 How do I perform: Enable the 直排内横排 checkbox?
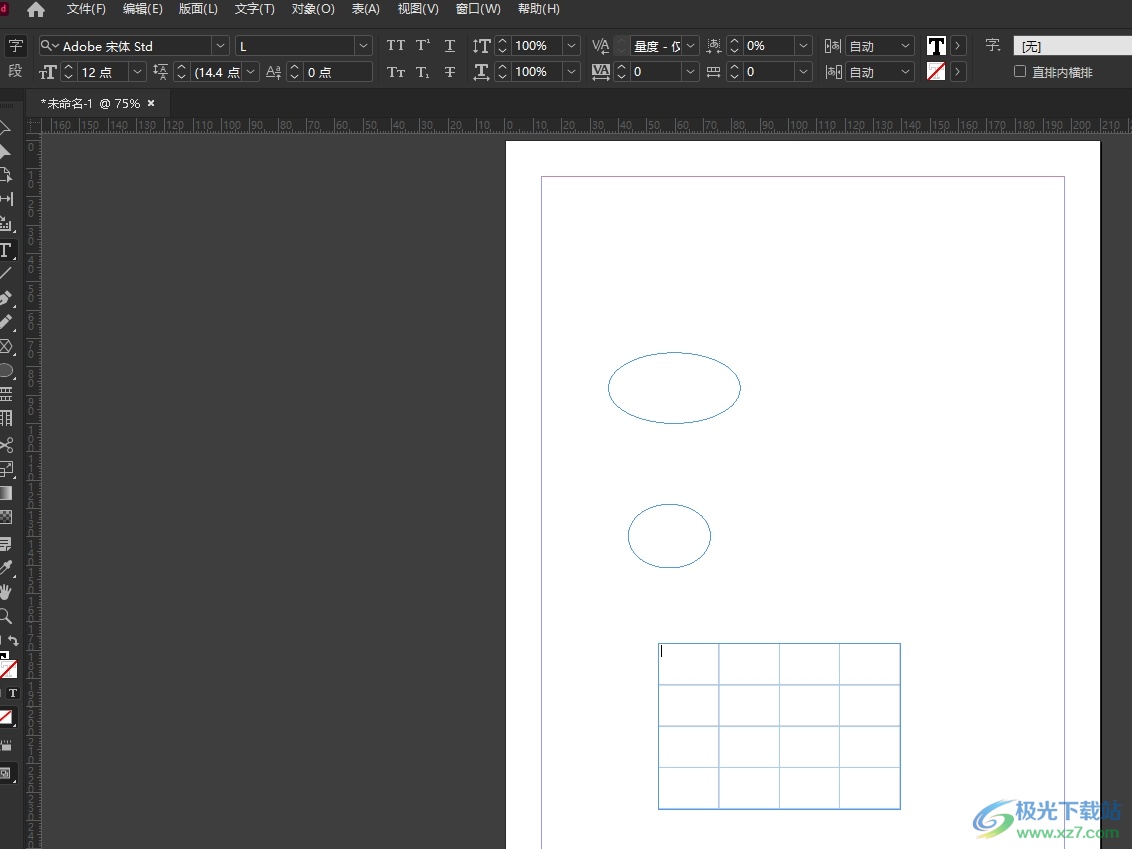[1019, 71]
